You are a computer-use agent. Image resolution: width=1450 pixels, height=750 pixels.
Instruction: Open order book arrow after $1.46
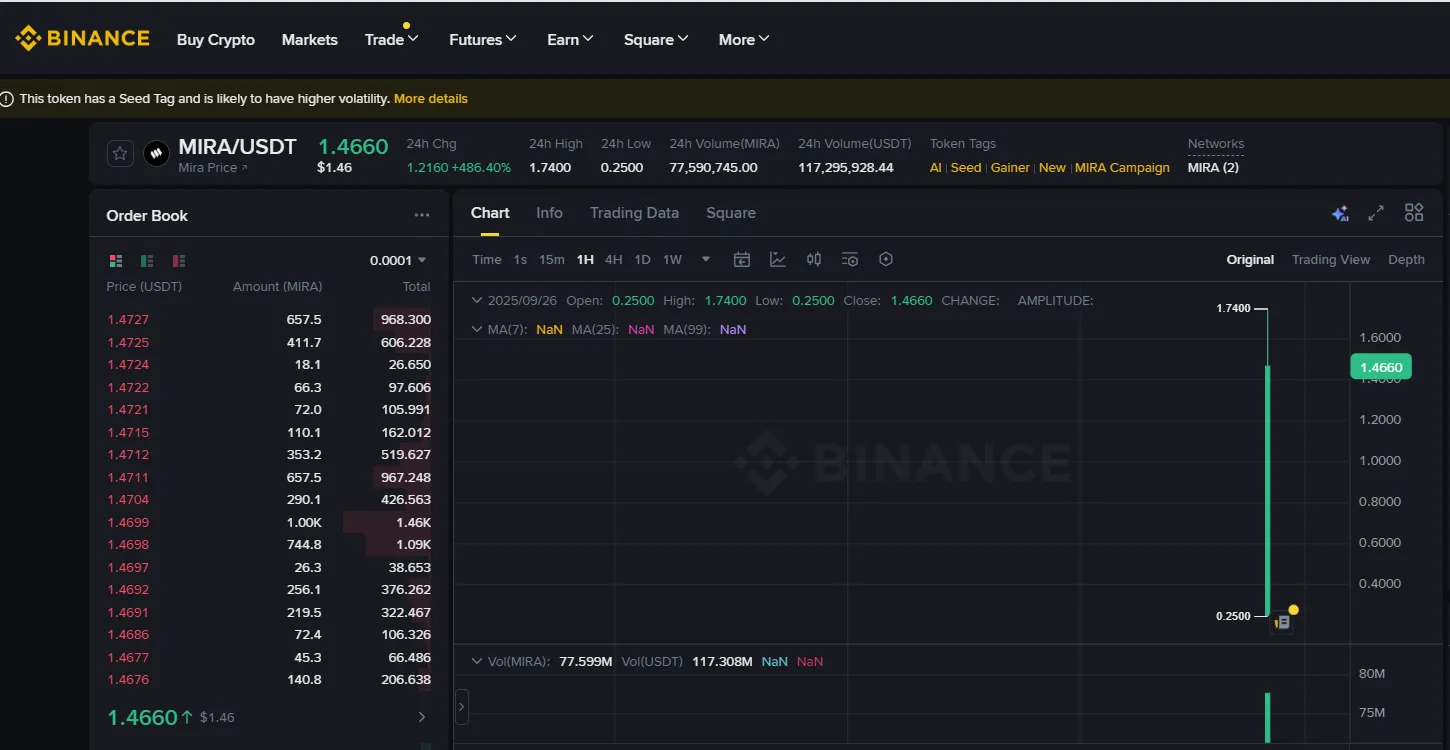pyautogui.click(x=422, y=717)
